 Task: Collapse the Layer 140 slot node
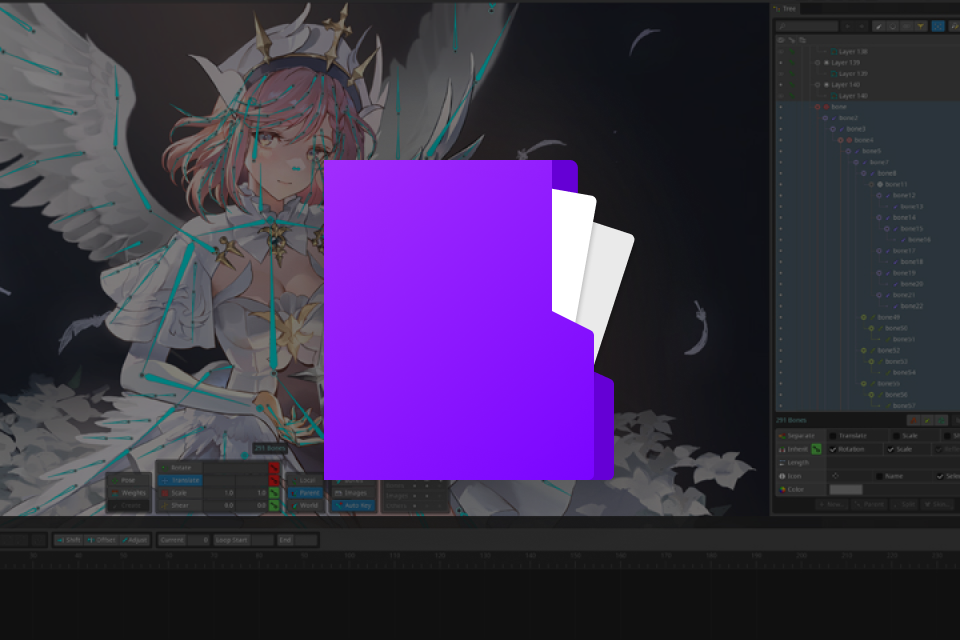(x=817, y=85)
